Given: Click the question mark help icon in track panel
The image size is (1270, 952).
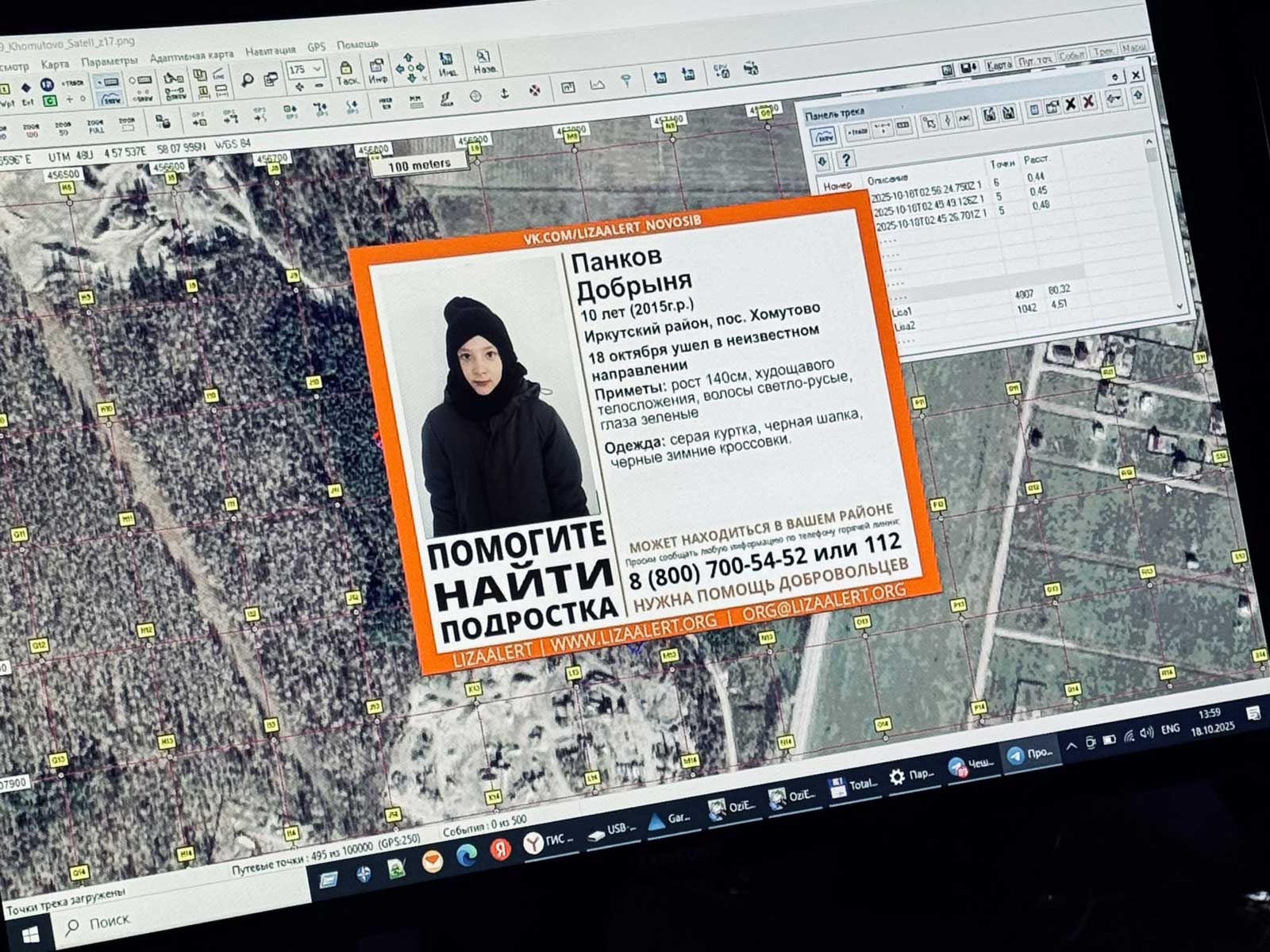Looking at the screenshot, I should (846, 160).
